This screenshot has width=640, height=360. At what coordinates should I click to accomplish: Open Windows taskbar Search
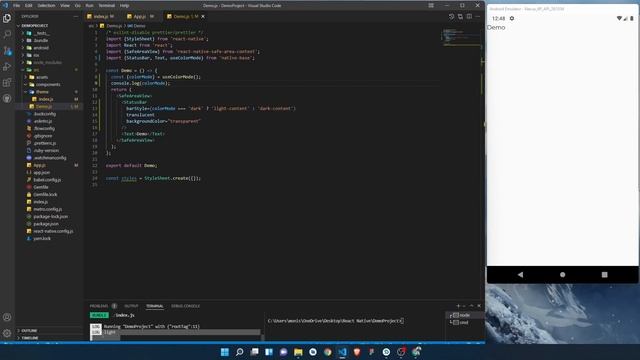point(240,352)
